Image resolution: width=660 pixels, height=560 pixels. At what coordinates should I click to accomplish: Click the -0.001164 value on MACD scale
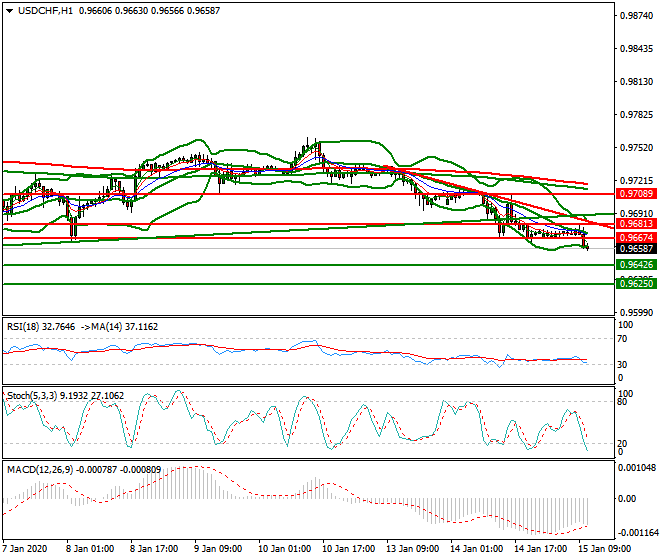coord(637,534)
